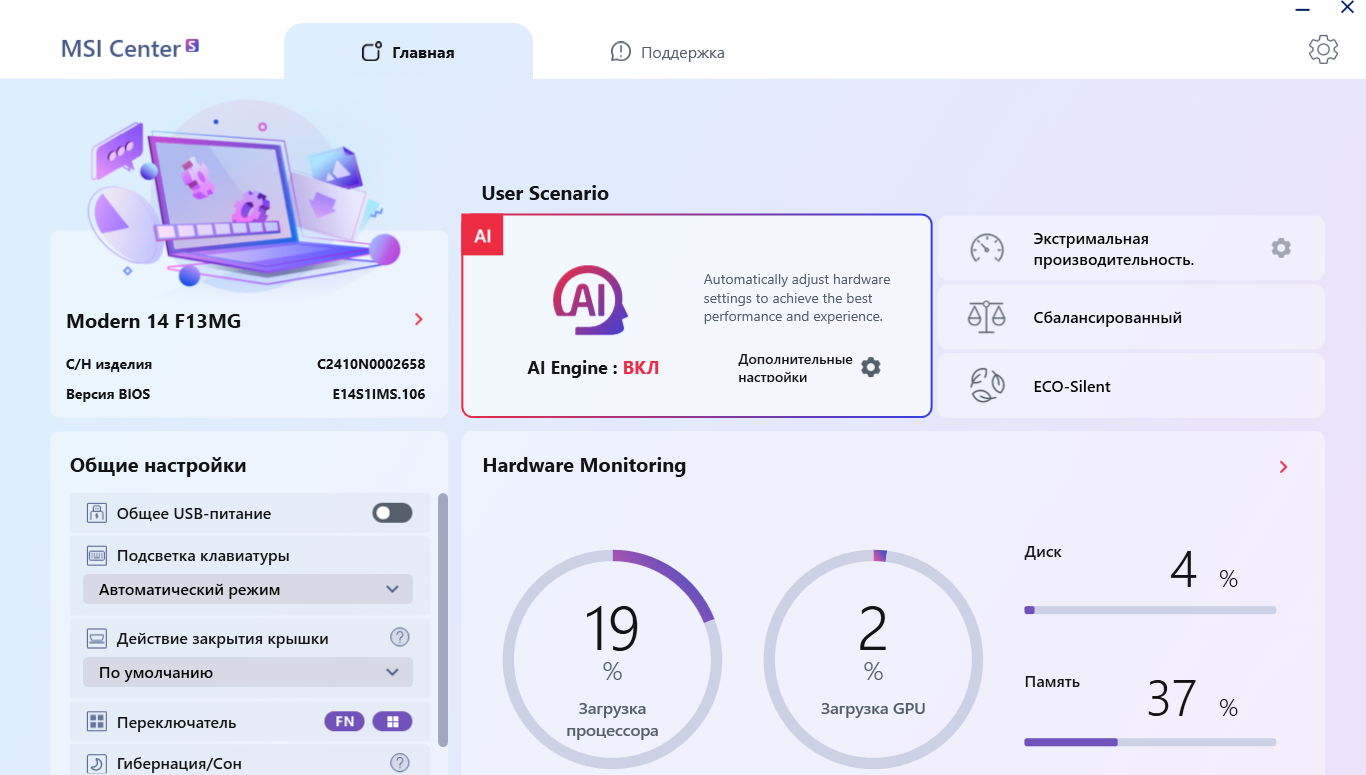This screenshot has height=775, width=1366.
Task: Click the Диск usage progress bar
Action: [x=1150, y=609]
